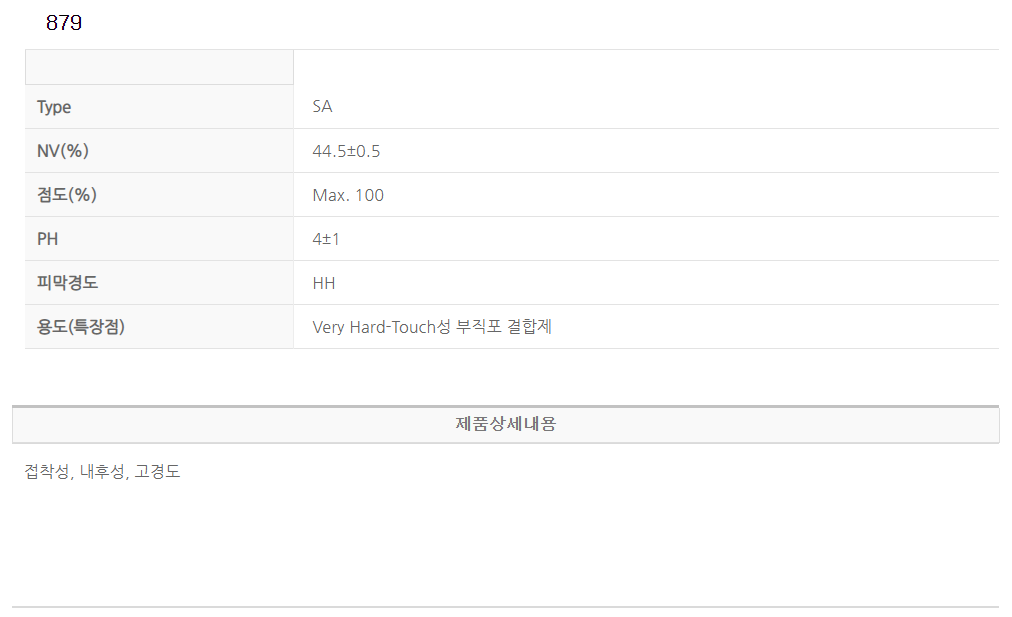
Task: Select the HH hardness value
Action: pos(324,283)
